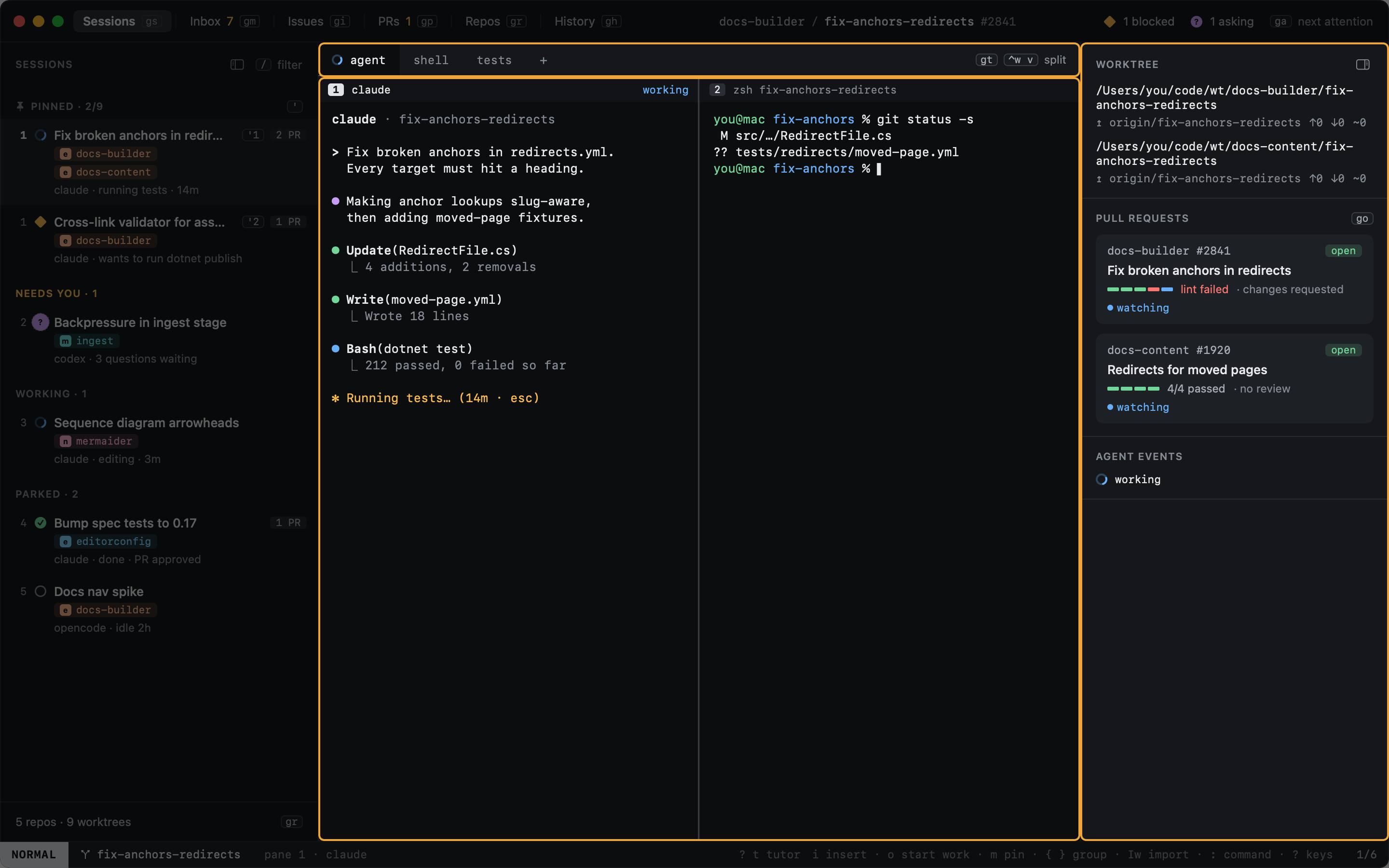Click the 2 PR badge on Fix broken anchors
1389x868 pixels.
[x=288, y=135]
